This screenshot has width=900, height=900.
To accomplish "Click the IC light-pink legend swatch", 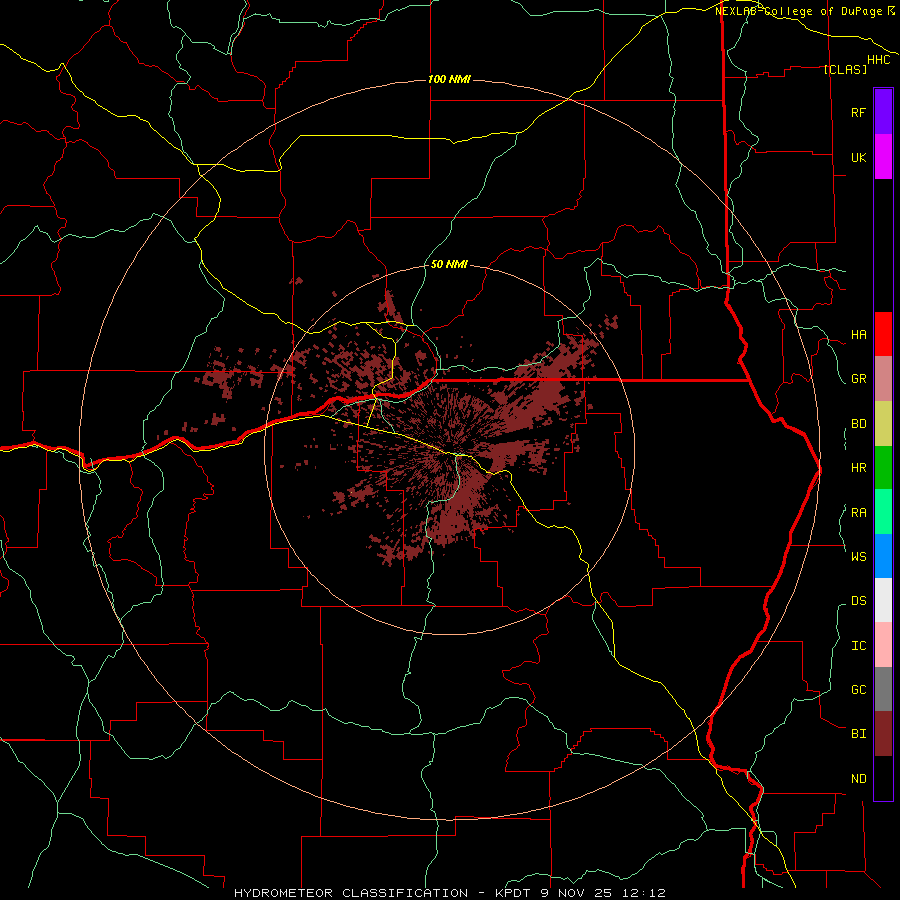I will (883, 645).
